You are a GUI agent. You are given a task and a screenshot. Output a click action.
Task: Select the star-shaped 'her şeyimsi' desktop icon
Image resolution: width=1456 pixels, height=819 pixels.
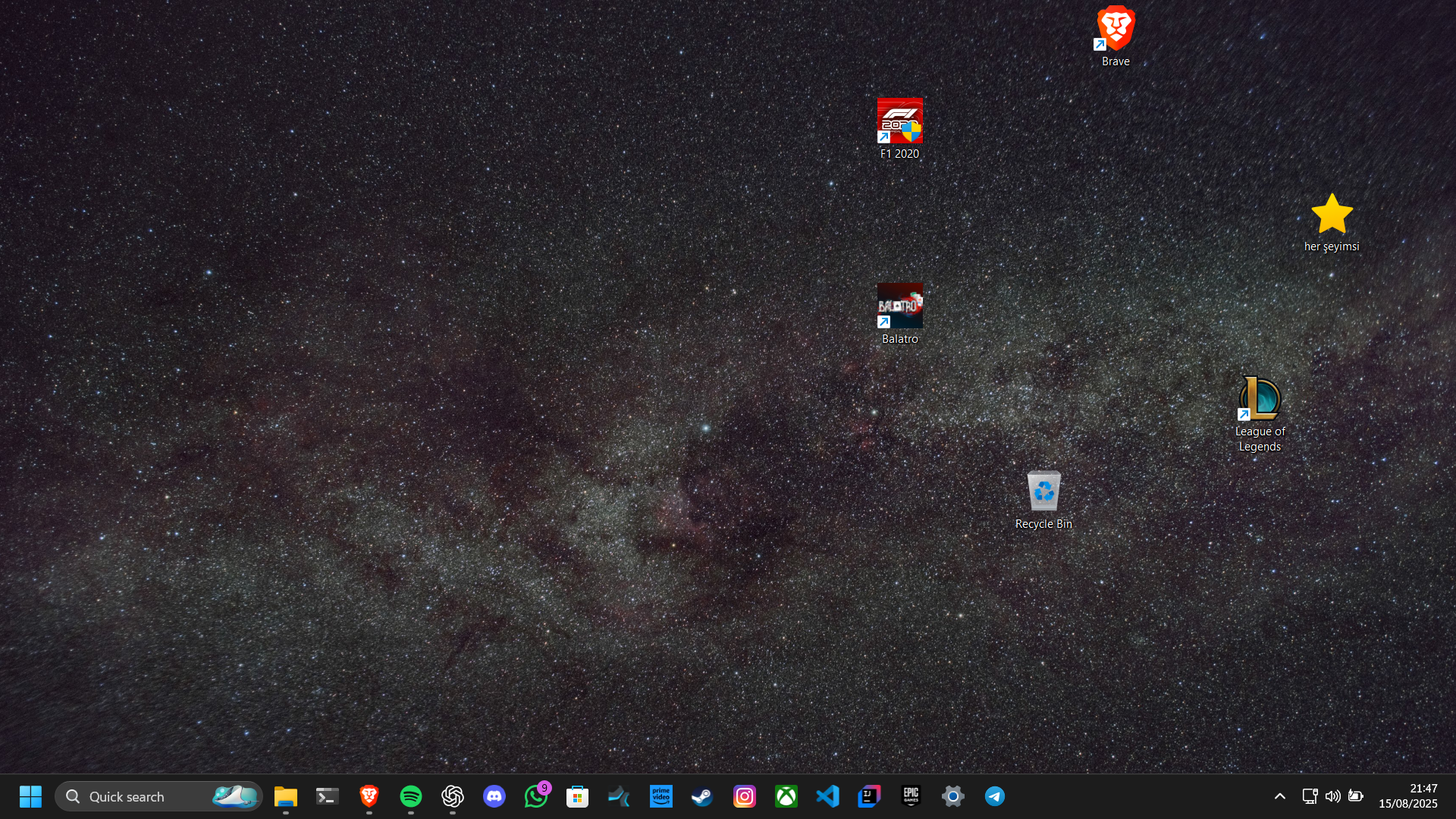tap(1332, 222)
